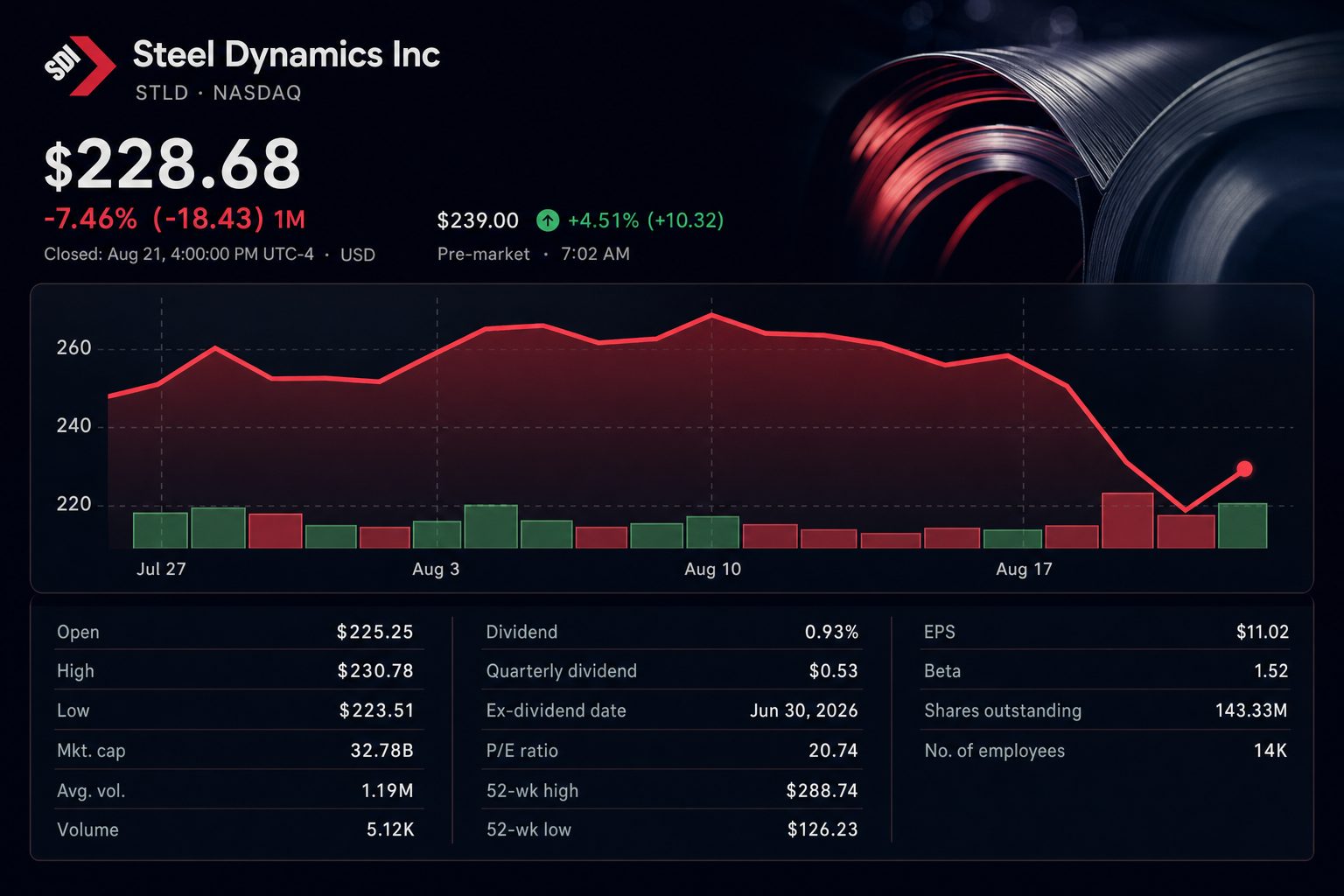Click the 'Ex-dividend date' label
Viewport: 1344px width, 896px height.
556,710
